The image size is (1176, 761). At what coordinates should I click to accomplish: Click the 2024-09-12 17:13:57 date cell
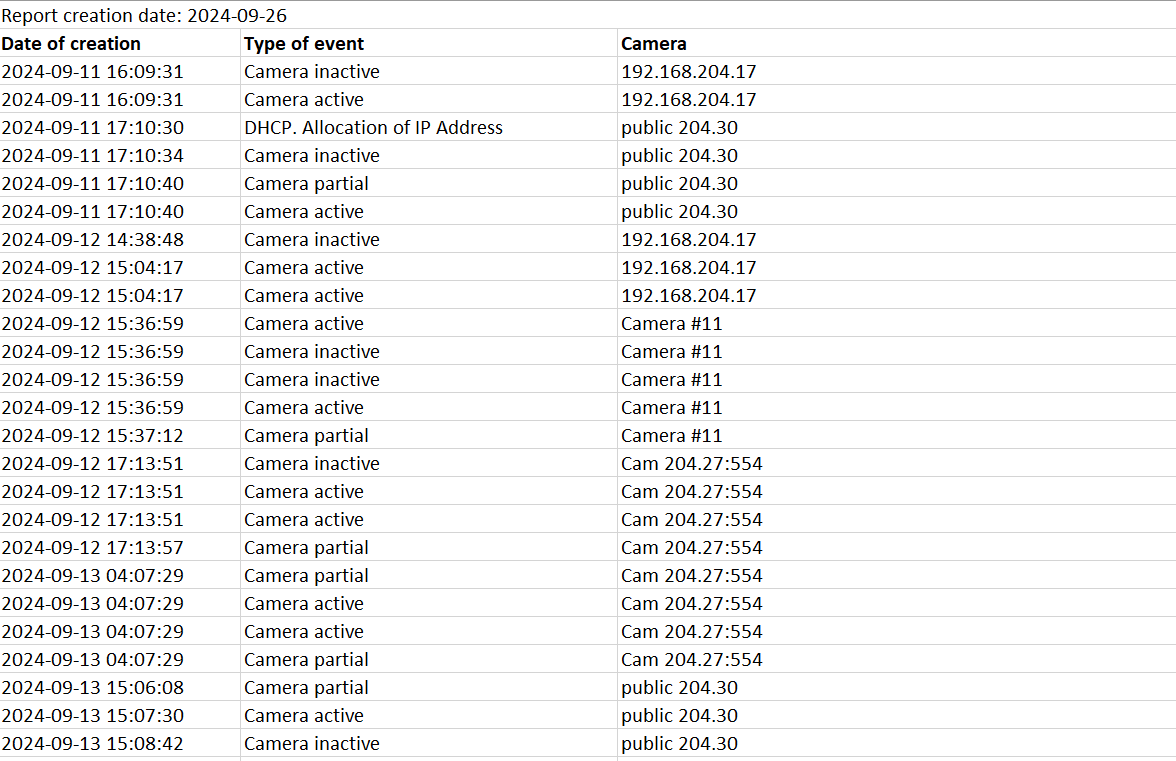pos(92,548)
